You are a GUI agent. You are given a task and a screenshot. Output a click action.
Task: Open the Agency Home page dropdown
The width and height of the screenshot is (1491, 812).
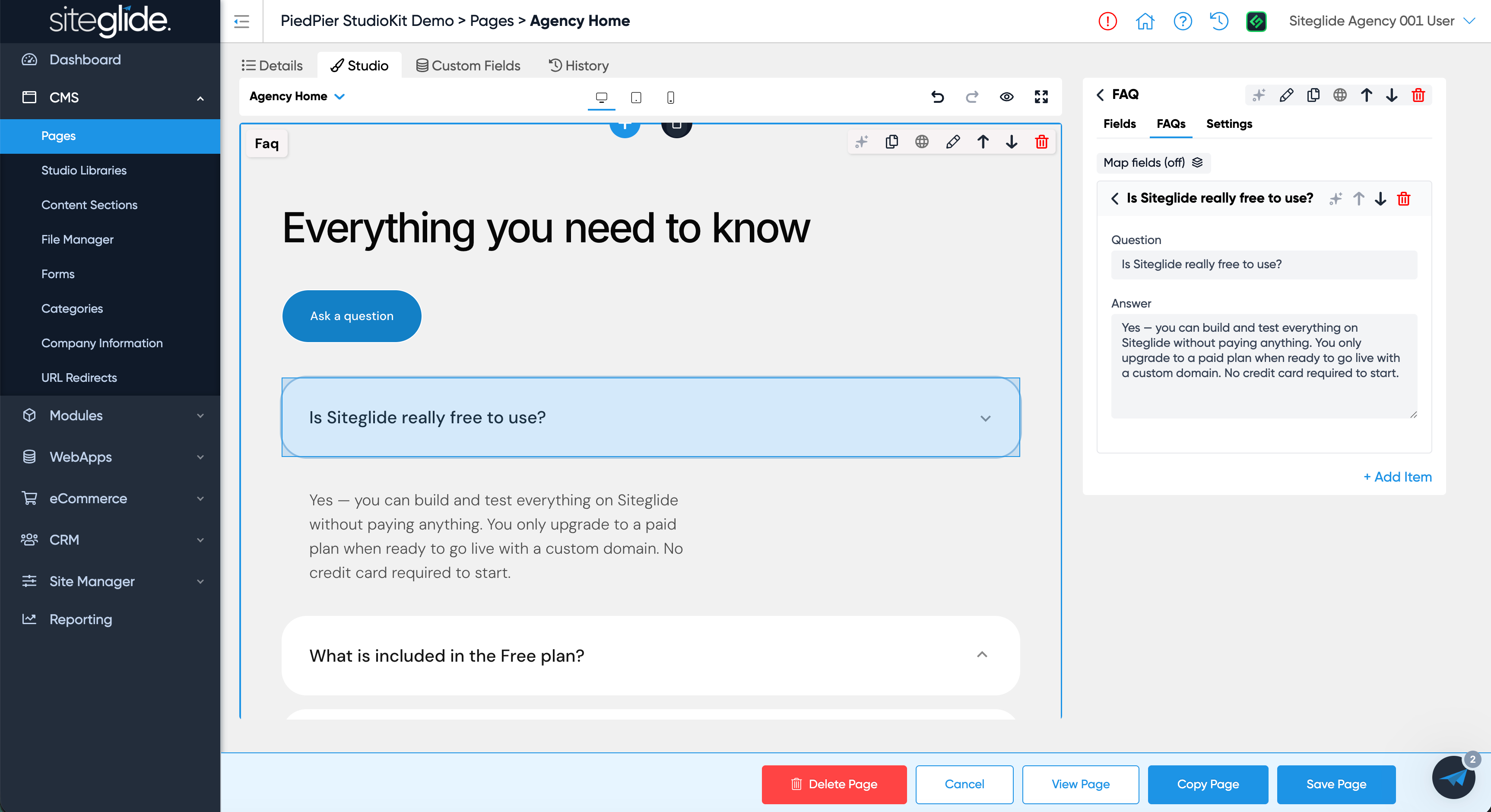pyautogui.click(x=297, y=97)
